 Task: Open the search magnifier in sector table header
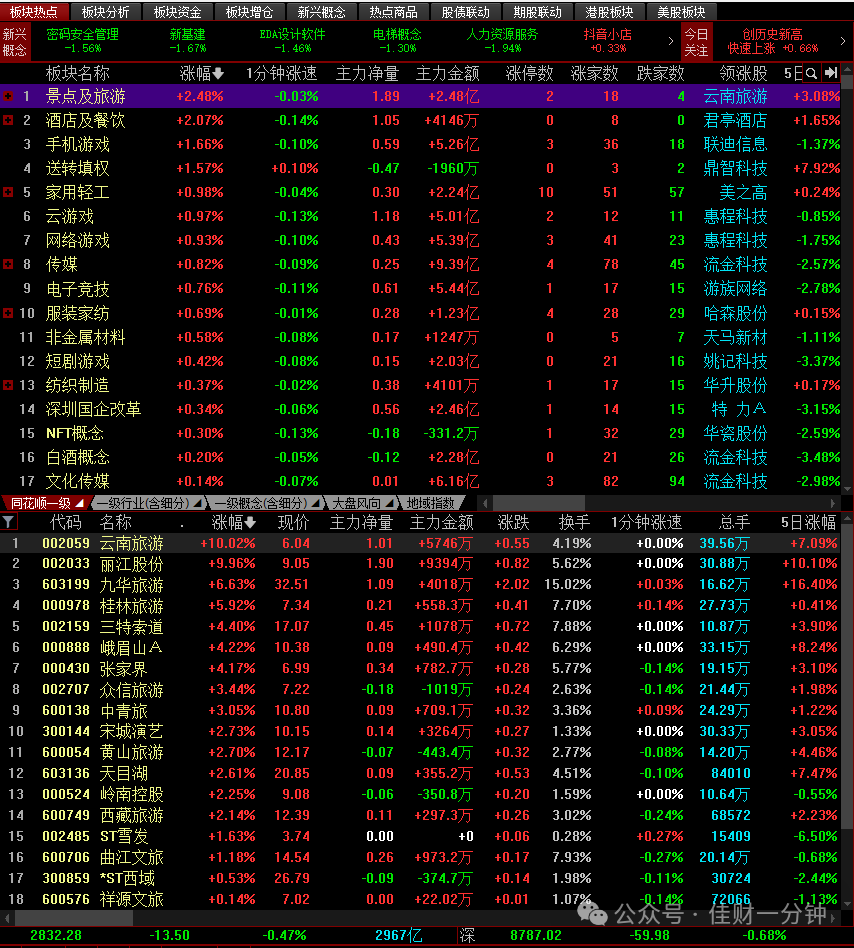(812, 74)
